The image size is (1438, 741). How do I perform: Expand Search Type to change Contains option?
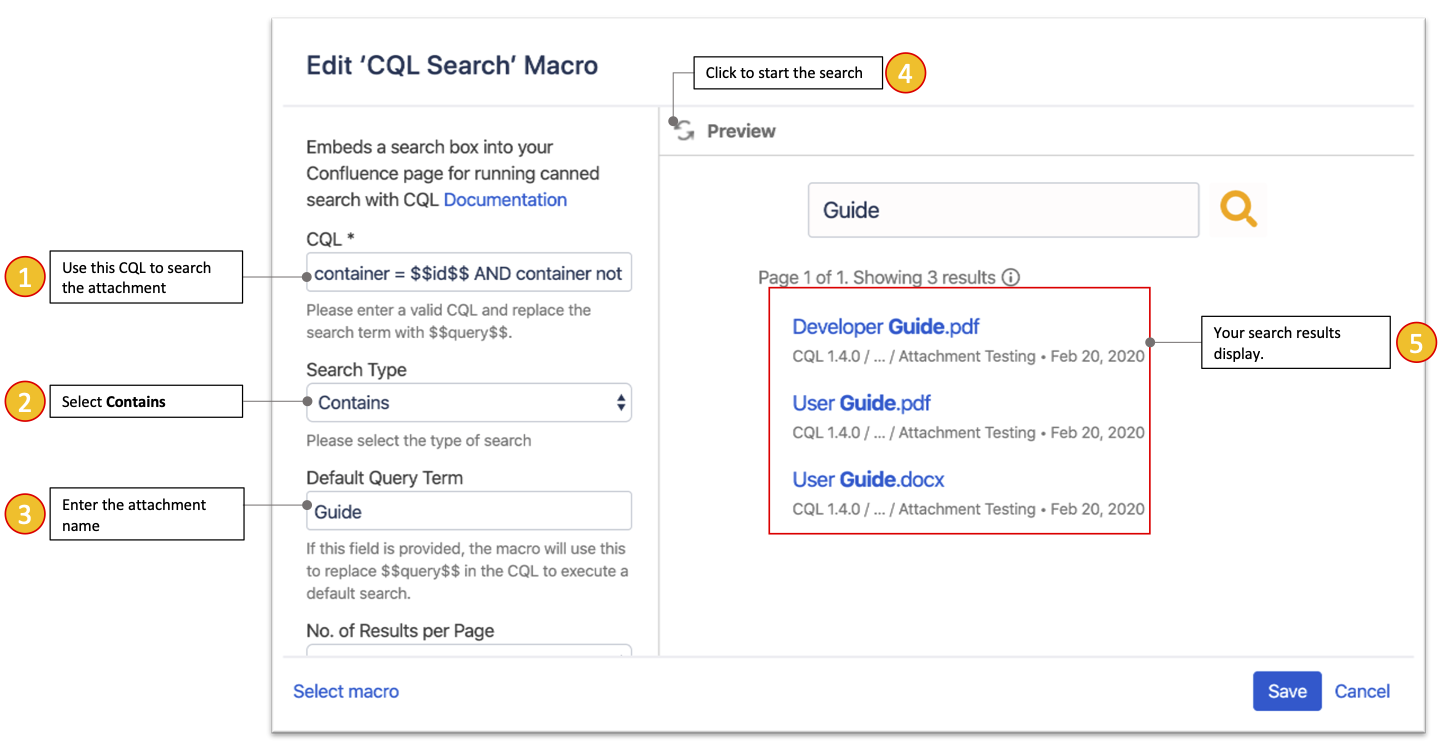[x=468, y=402]
